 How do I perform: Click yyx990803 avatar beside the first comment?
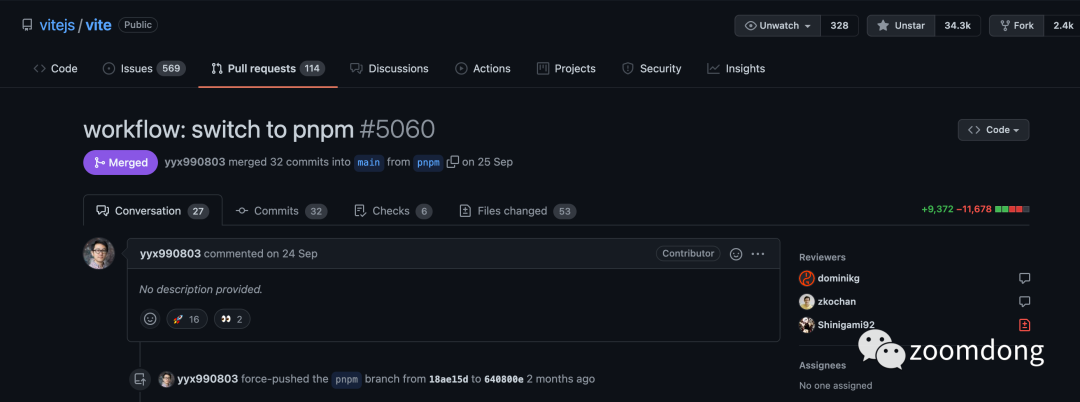pos(98,253)
